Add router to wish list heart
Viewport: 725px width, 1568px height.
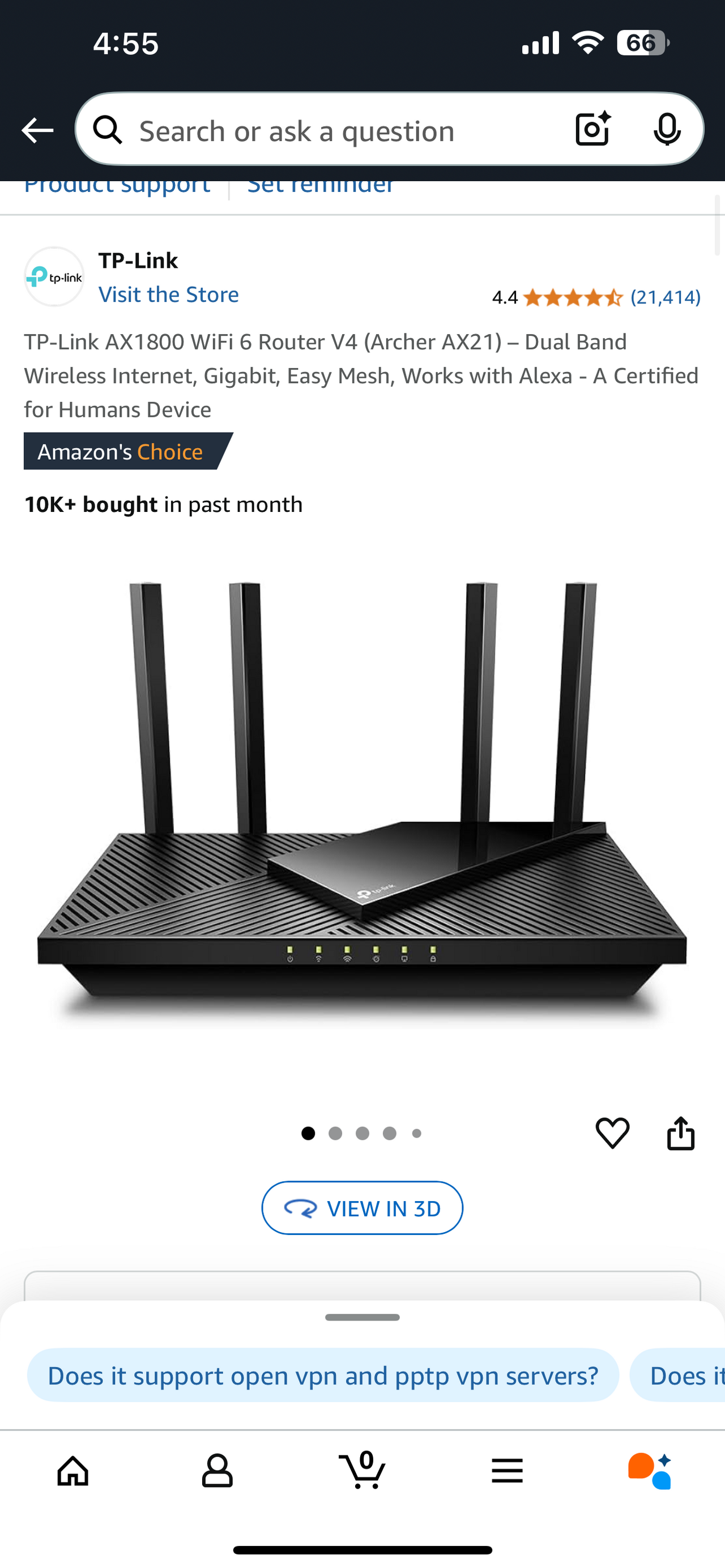point(612,1133)
